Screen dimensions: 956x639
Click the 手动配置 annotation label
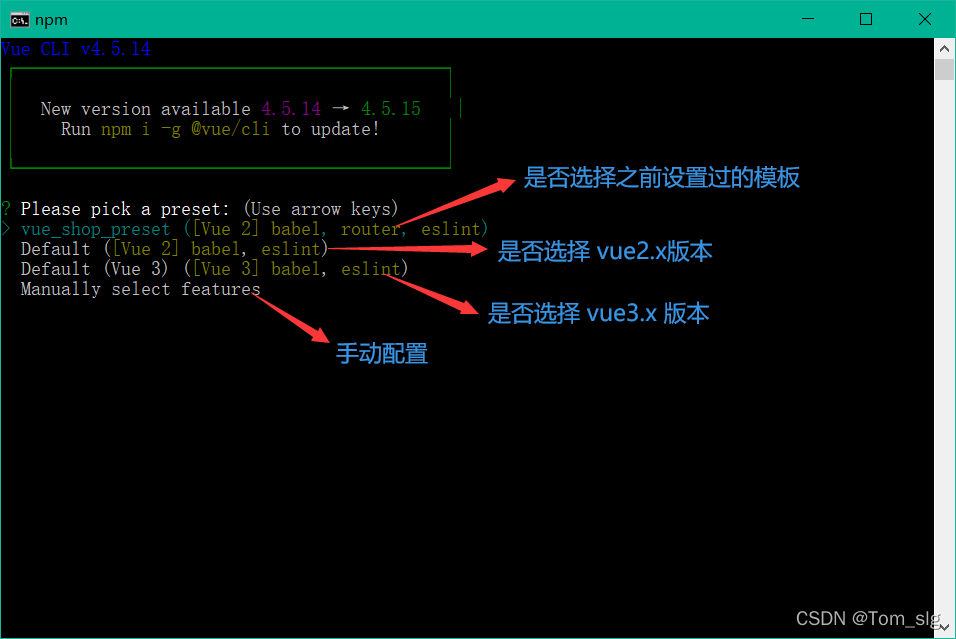coord(382,354)
